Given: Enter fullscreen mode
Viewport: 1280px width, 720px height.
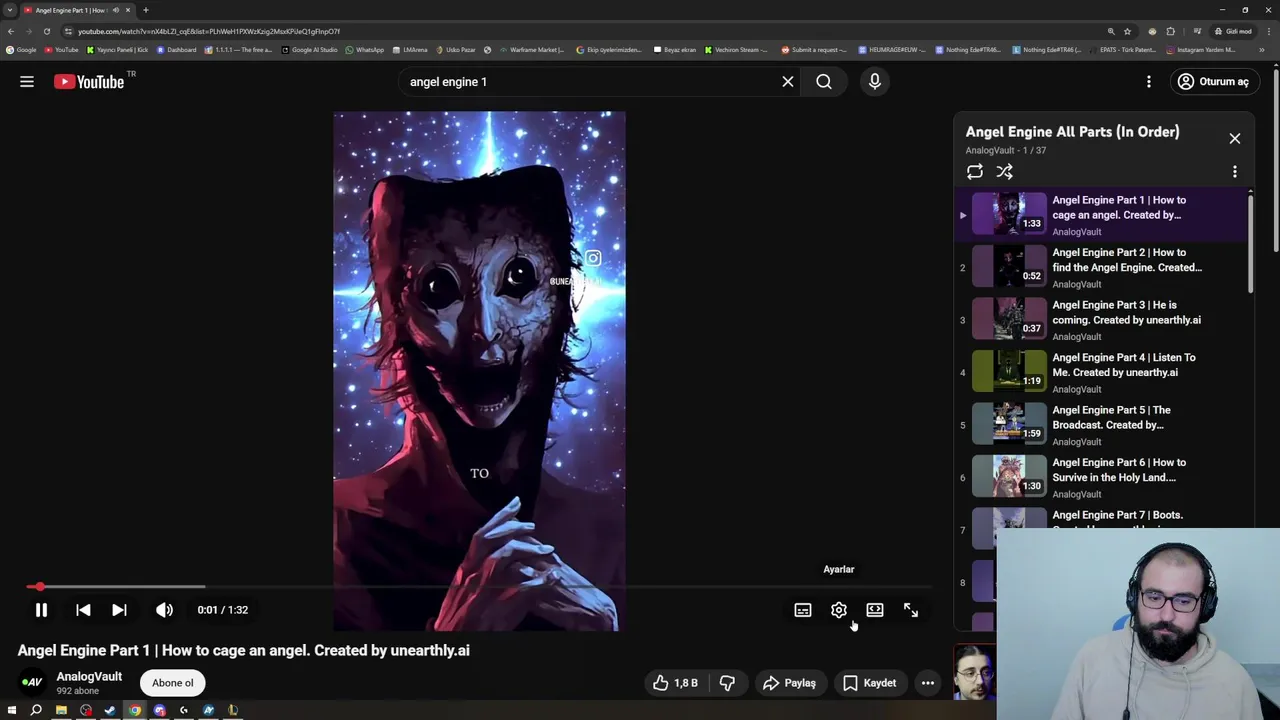Looking at the screenshot, I should (x=911, y=610).
